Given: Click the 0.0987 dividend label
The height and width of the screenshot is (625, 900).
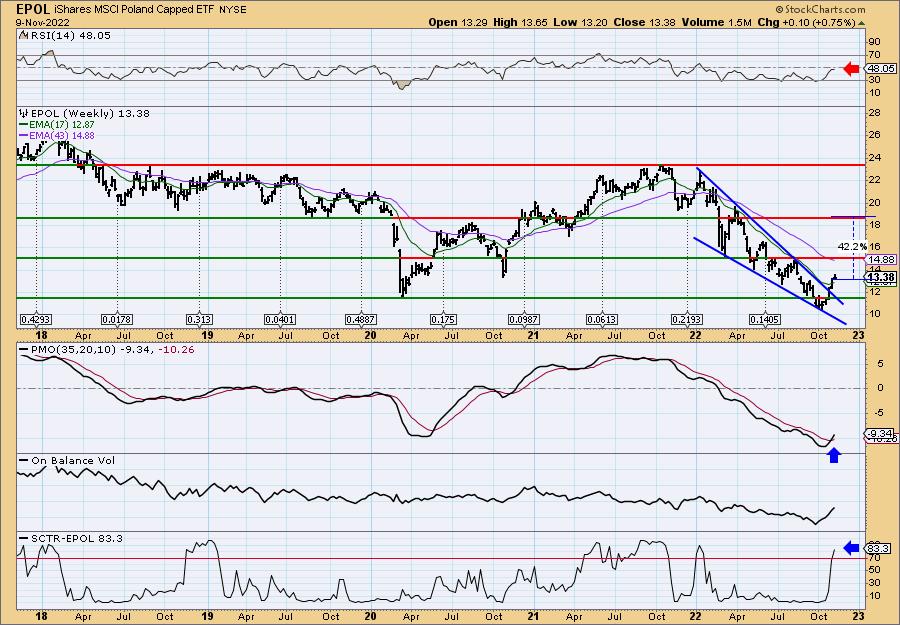Looking at the screenshot, I should point(525,320).
